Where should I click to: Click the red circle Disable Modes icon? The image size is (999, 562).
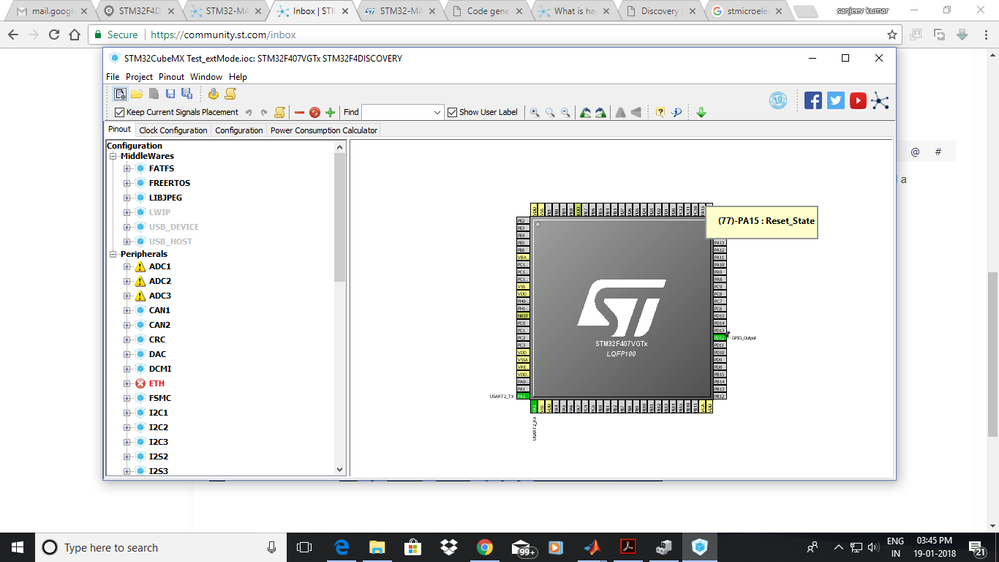click(314, 113)
